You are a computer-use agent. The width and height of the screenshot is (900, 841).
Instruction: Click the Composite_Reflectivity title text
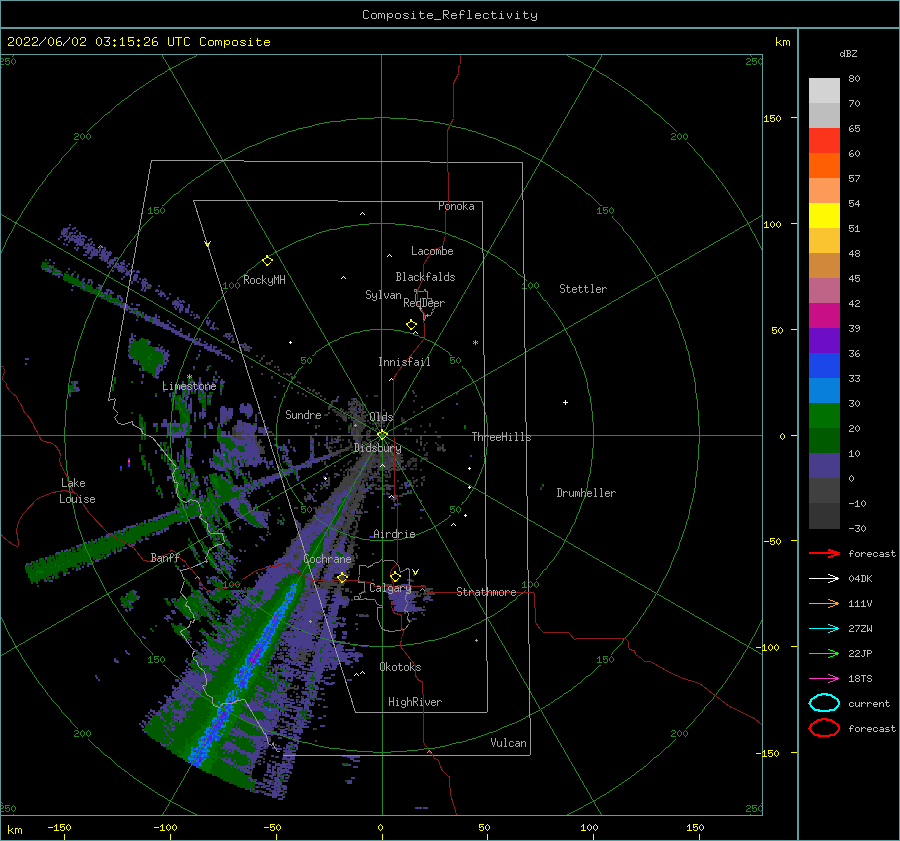pos(449,15)
